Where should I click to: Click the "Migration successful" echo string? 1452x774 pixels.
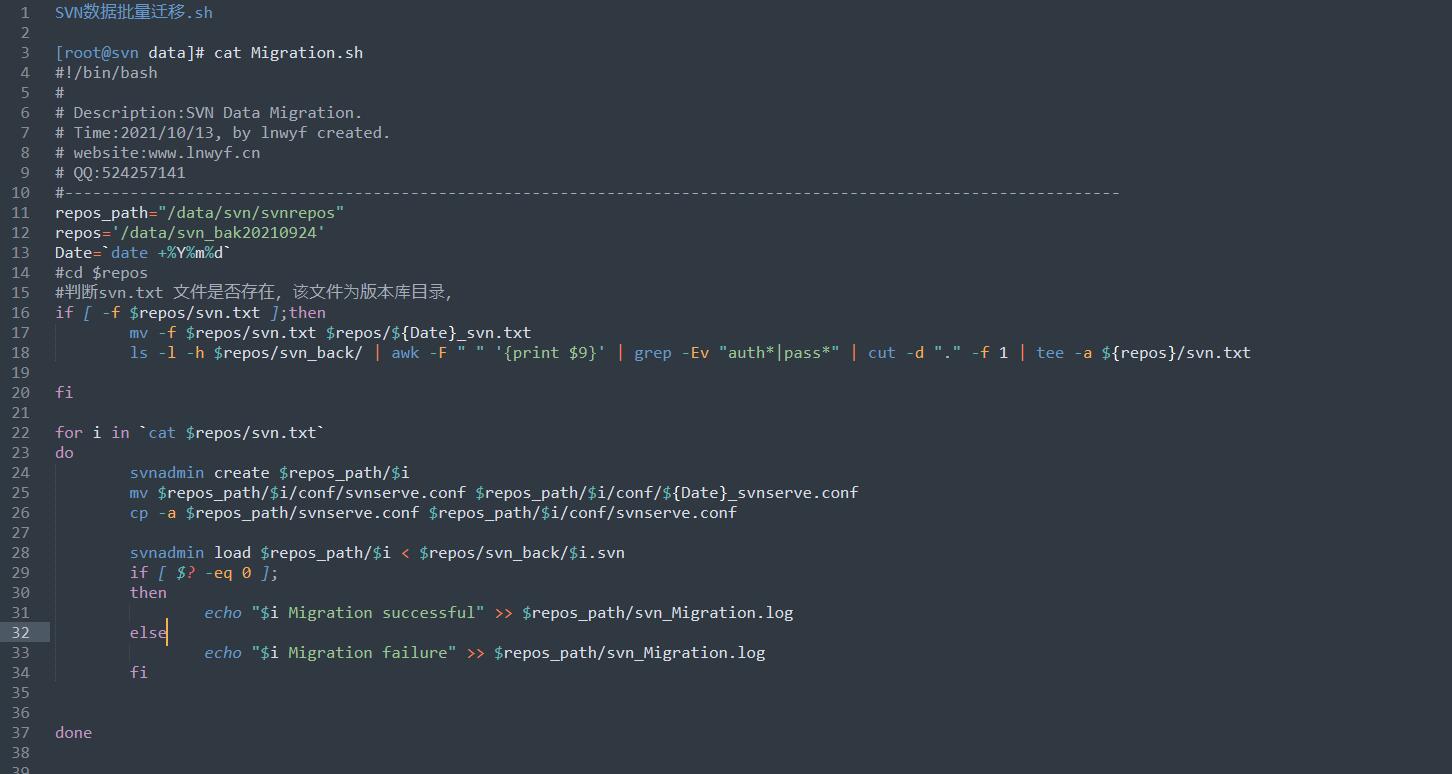(368, 612)
